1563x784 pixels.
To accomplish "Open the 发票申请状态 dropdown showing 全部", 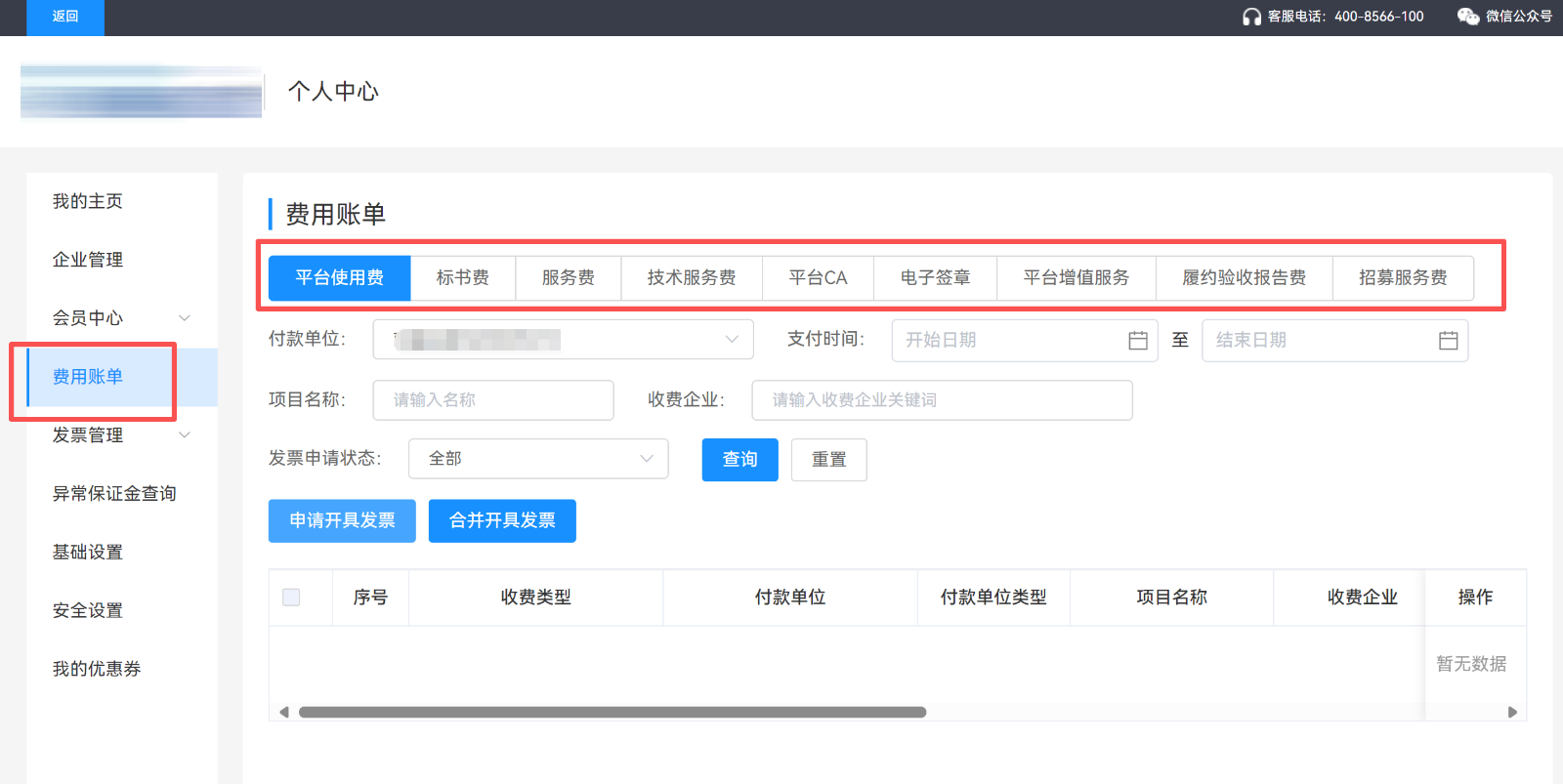I will click(x=538, y=459).
